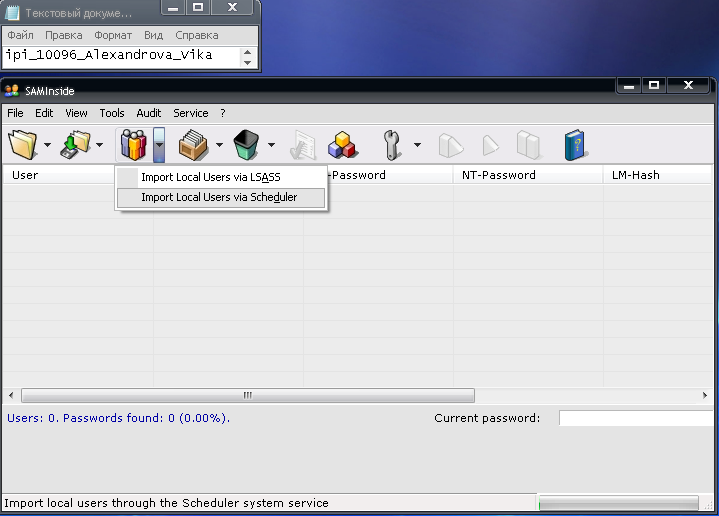Click the Notepad scroll up arrow

(248, 52)
